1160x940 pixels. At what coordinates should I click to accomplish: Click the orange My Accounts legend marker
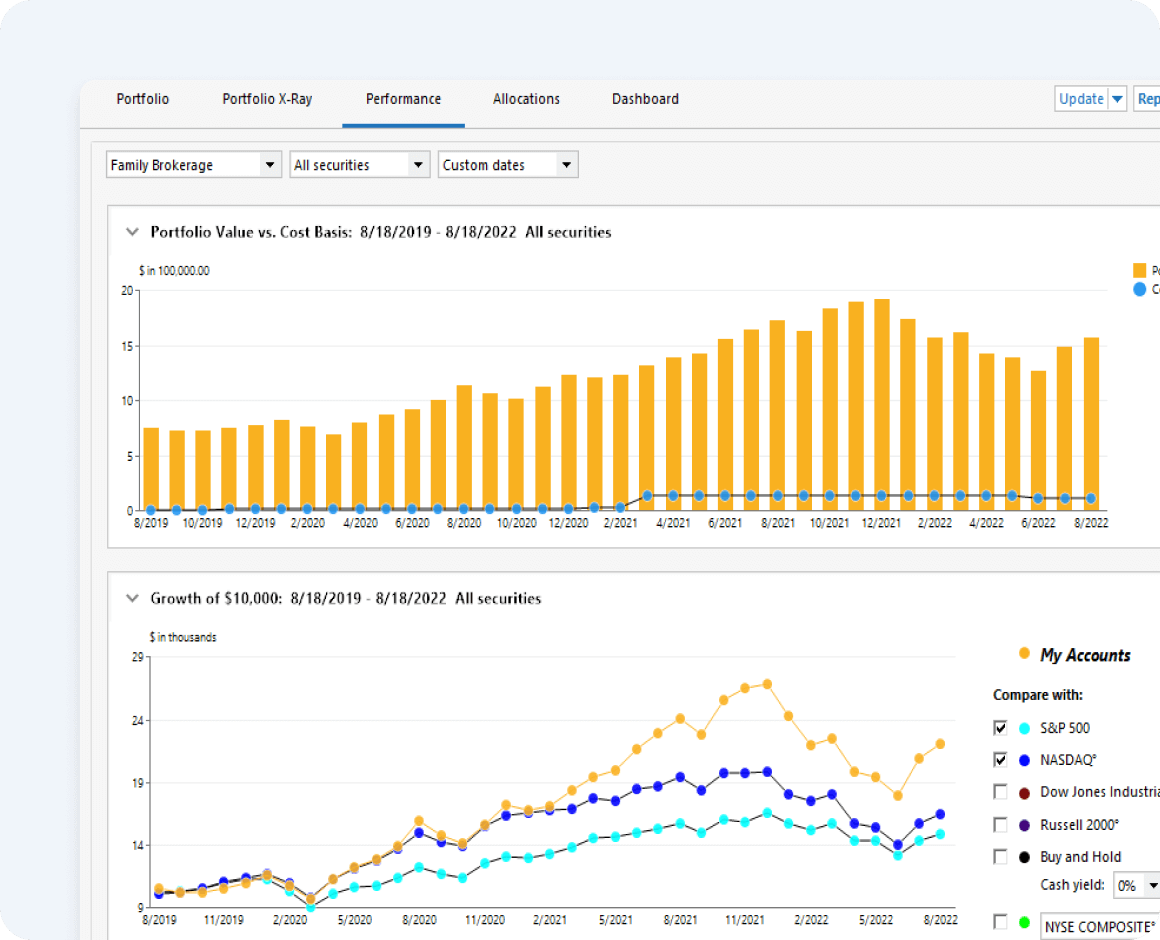(x=1024, y=654)
